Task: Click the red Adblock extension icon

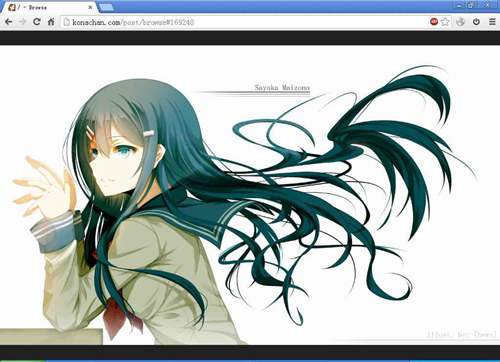Action: click(x=434, y=22)
